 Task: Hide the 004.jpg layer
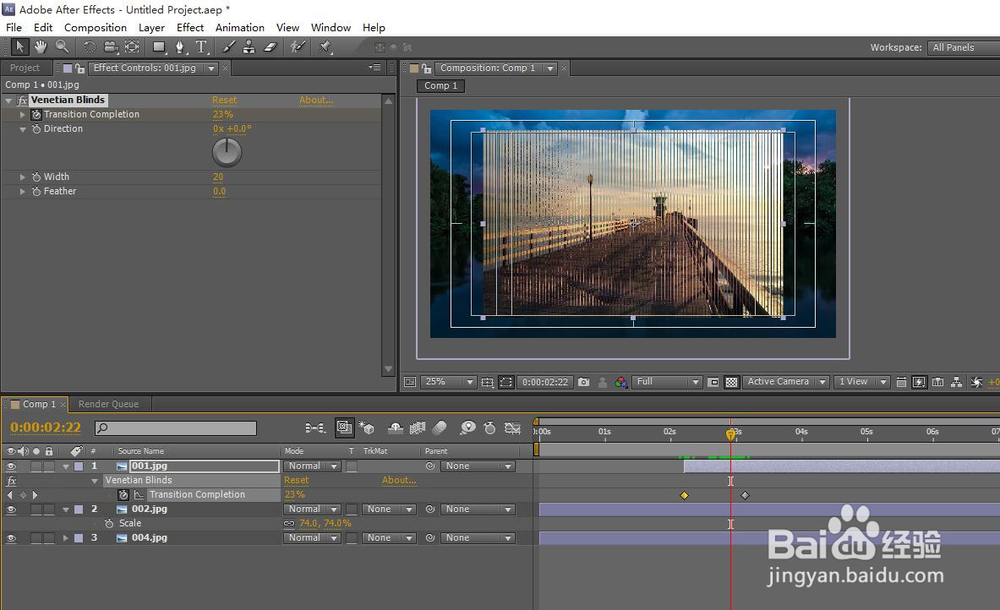tap(11, 538)
